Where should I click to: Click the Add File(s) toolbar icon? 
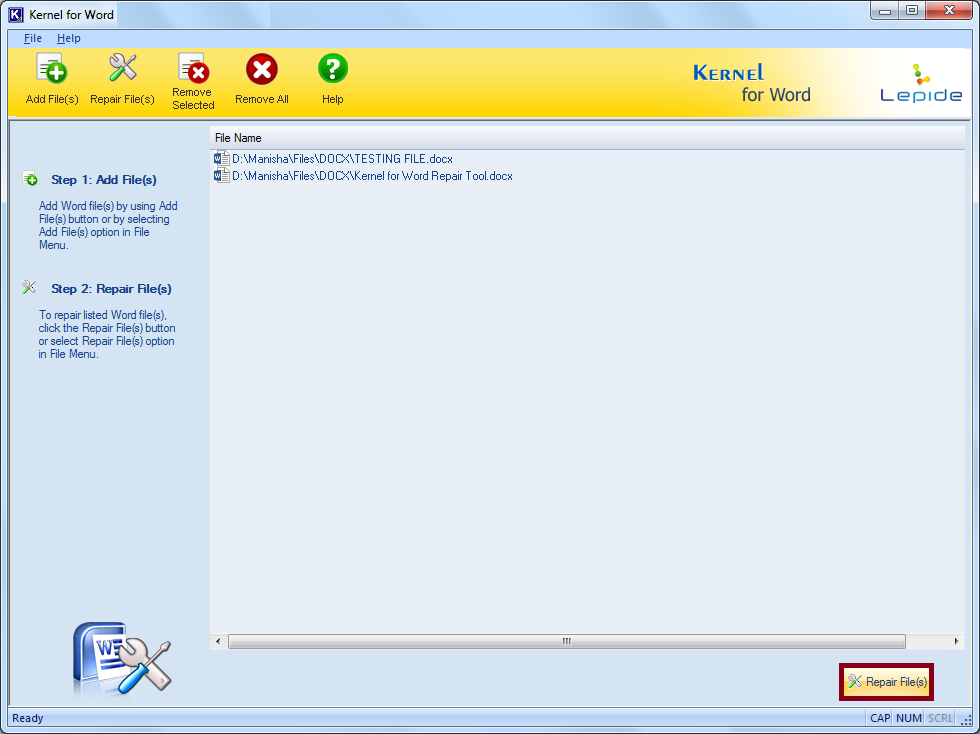click(51, 68)
